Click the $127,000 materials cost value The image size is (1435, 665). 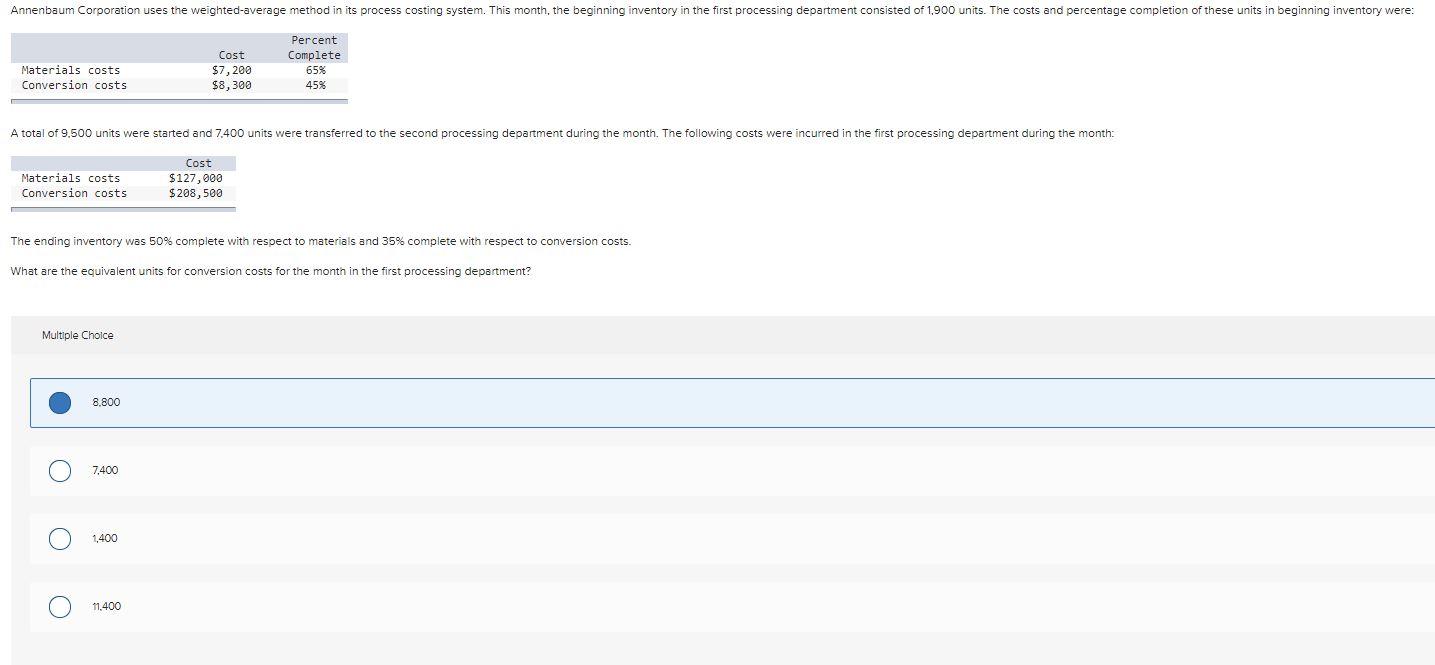click(196, 178)
